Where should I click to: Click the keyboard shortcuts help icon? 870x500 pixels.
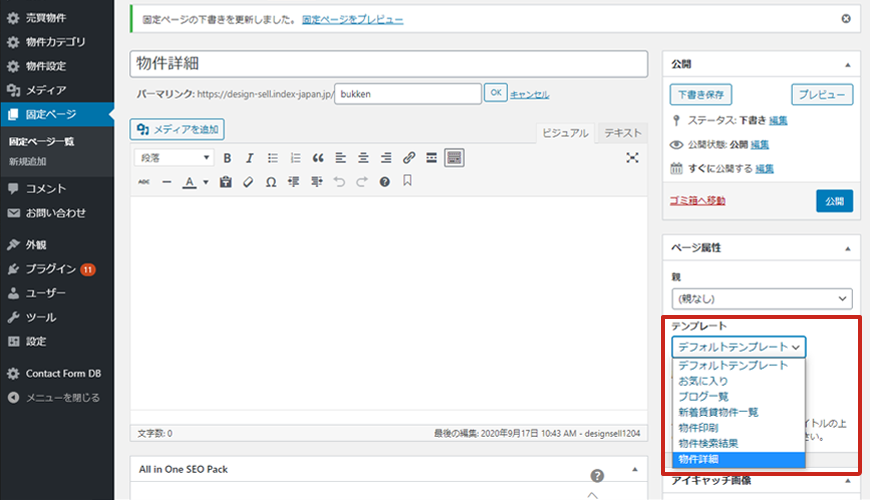[384, 182]
